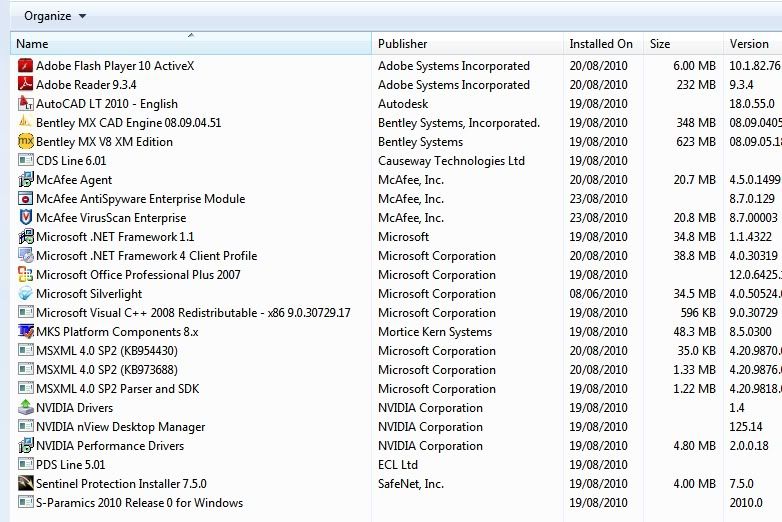This screenshot has width=782, height=522.
Task: Select 'Microsoft Silverlight' program name
Action: 89,294
